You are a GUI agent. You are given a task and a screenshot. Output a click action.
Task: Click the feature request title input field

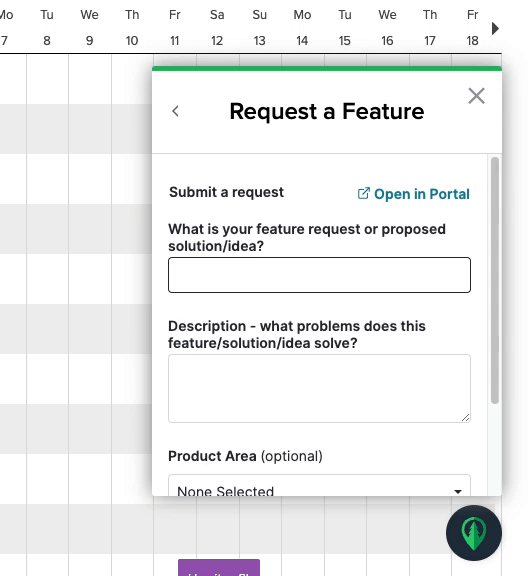319,275
